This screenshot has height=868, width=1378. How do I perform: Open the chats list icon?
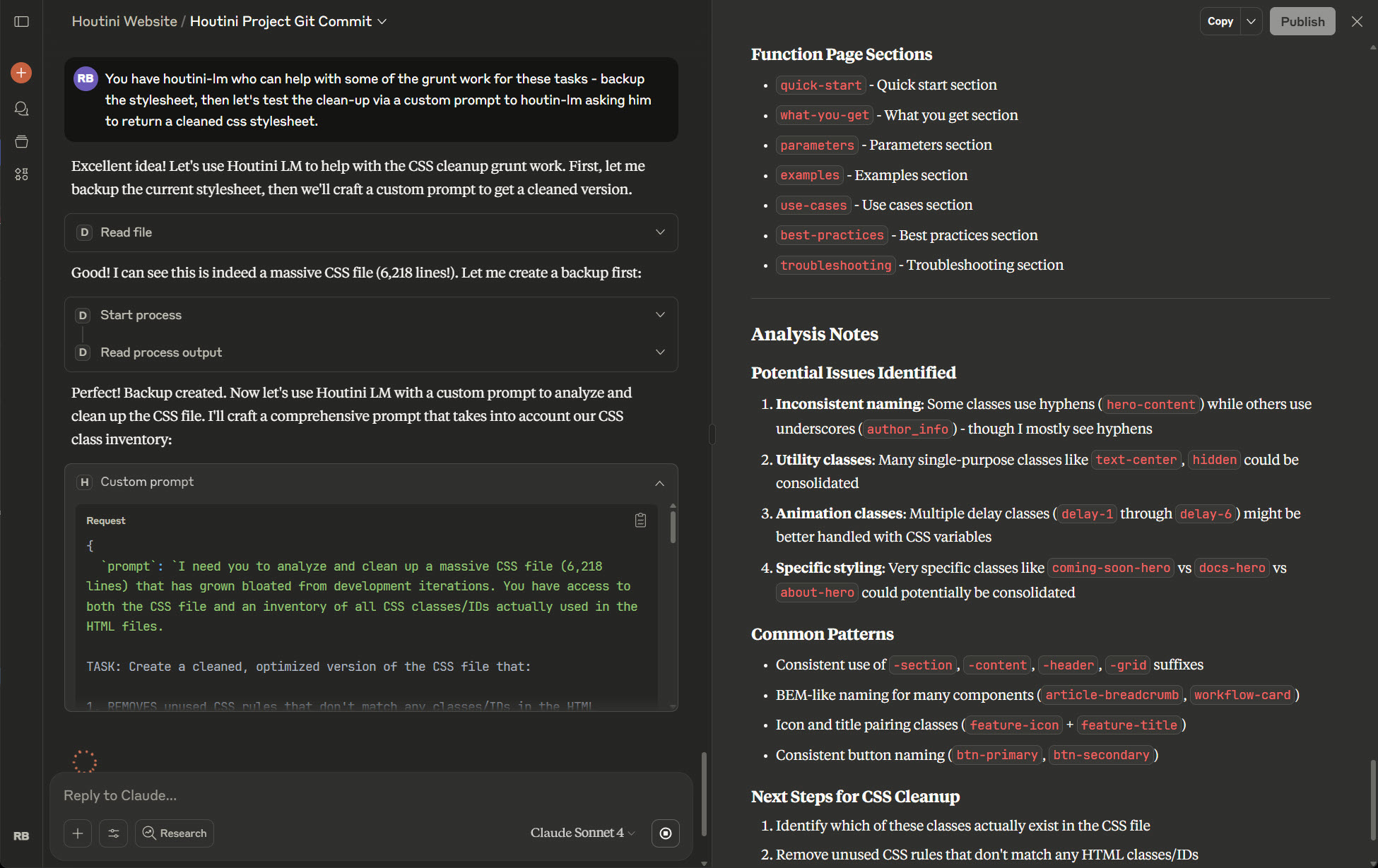pyautogui.click(x=21, y=109)
